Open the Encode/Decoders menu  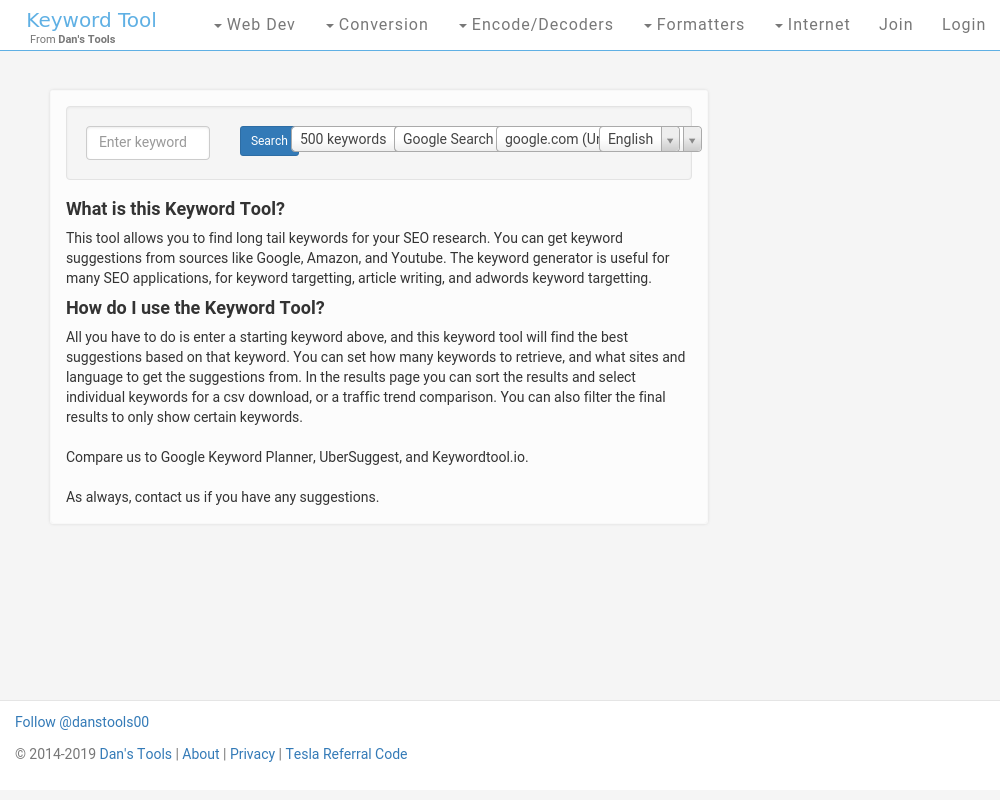click(x=536, y=25)
